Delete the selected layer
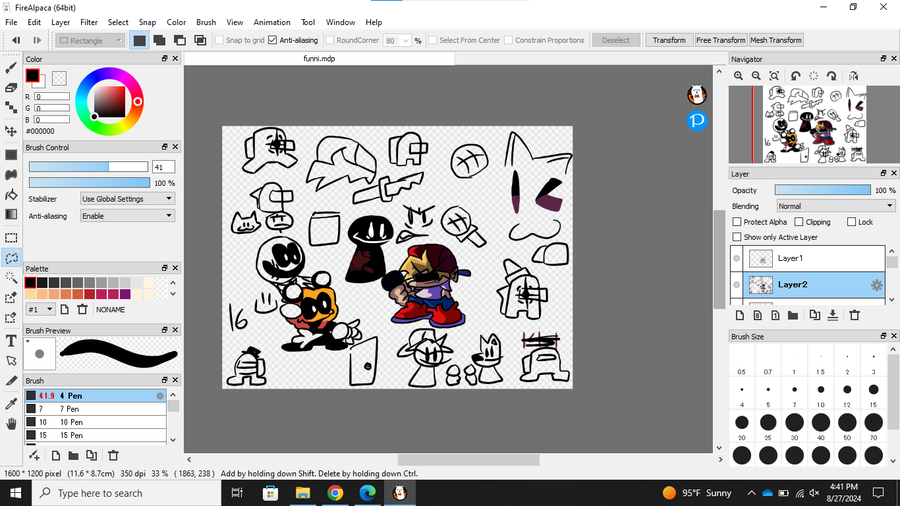Image resolution: width=900 pixels, height=506 pixels. 855,315
